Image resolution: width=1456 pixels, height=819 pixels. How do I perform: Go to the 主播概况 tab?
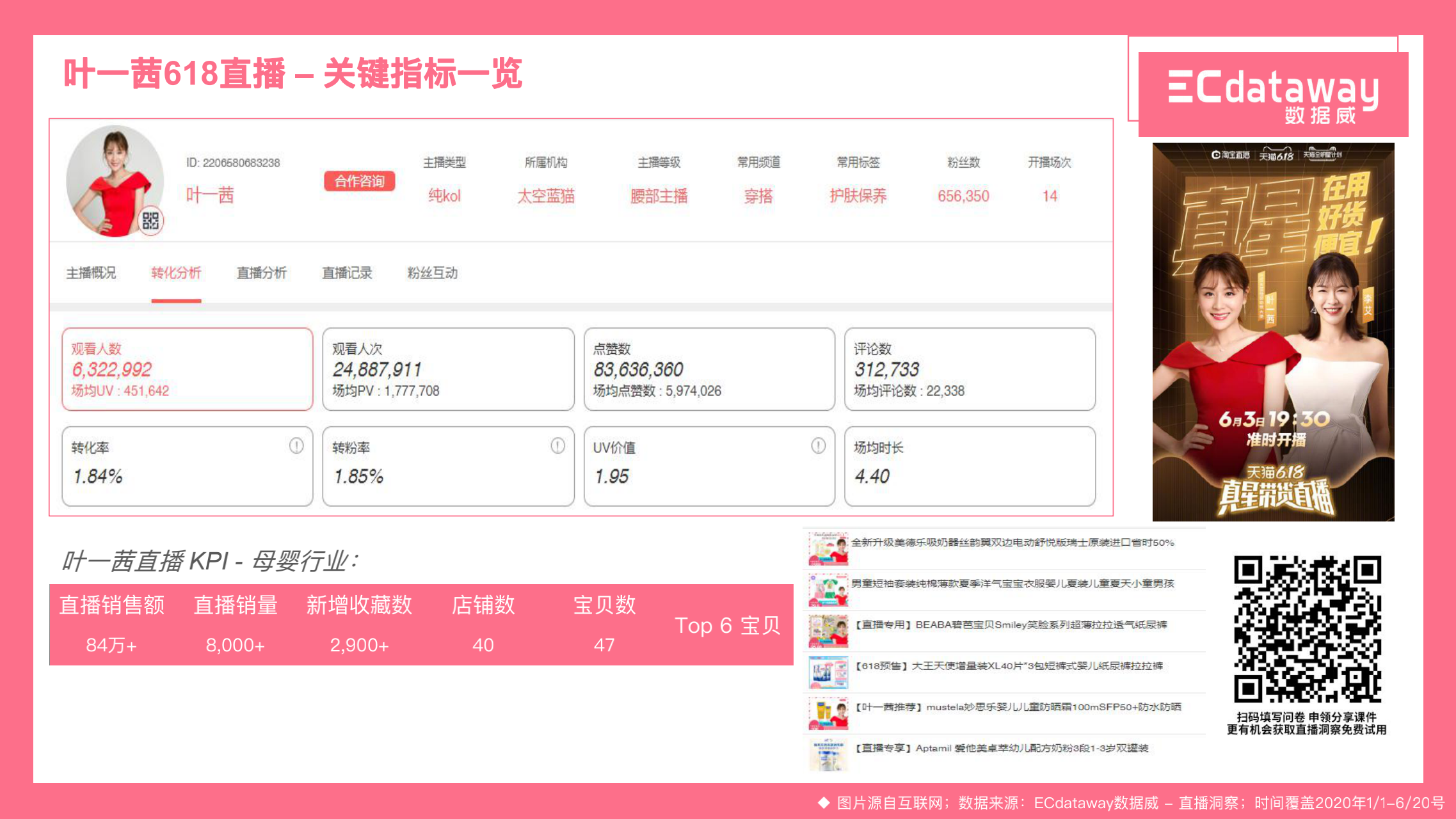tap(91, 273)
